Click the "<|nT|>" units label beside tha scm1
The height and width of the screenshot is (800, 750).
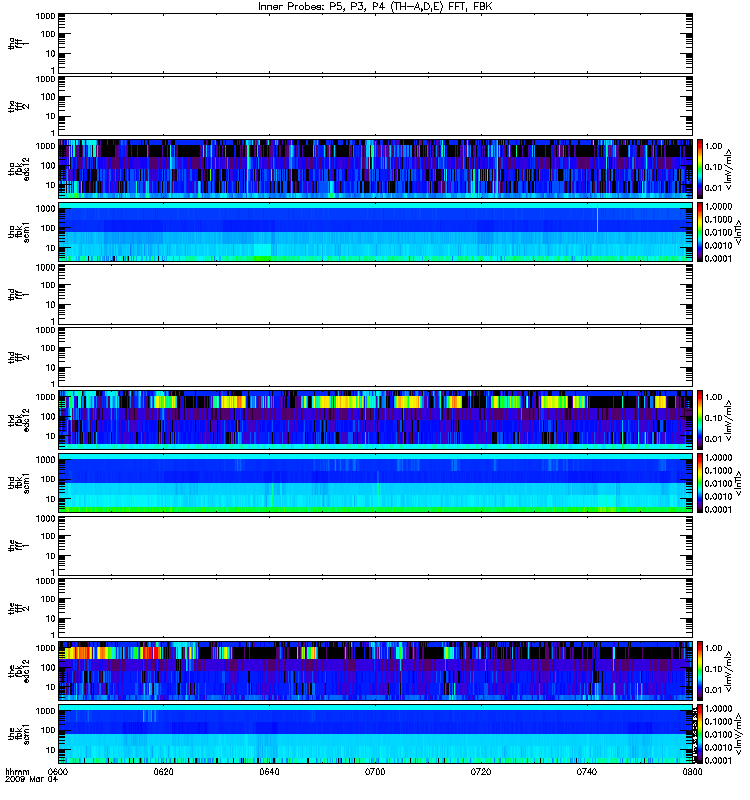coord(738,232)
